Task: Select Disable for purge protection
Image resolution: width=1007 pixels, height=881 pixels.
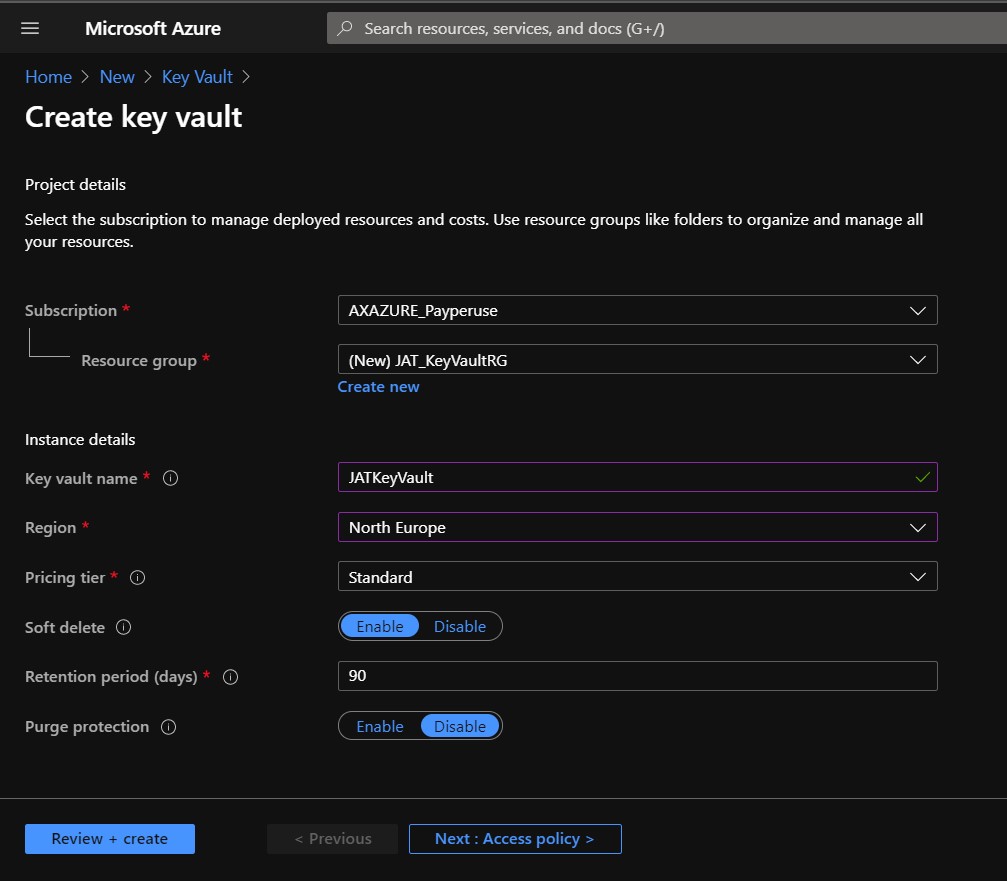Action: [x=460, y=726]
